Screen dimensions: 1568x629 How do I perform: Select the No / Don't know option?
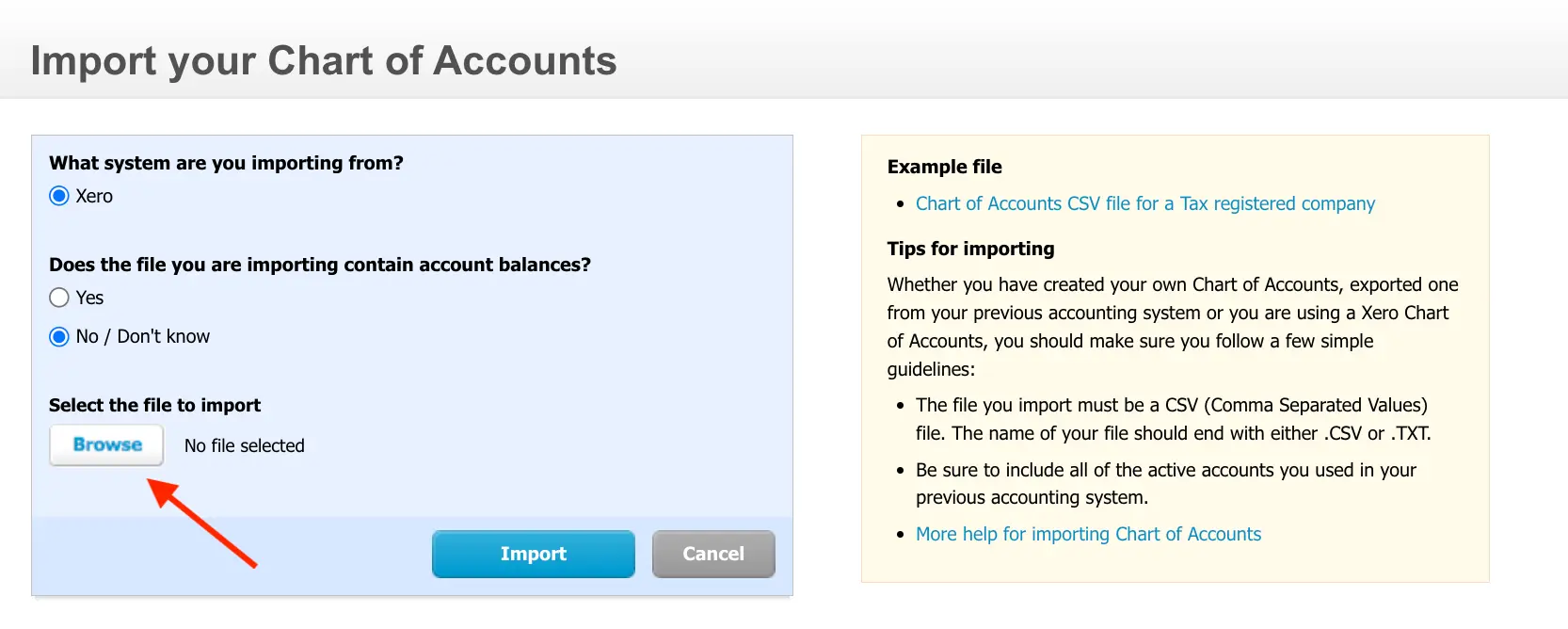(57, 336)
